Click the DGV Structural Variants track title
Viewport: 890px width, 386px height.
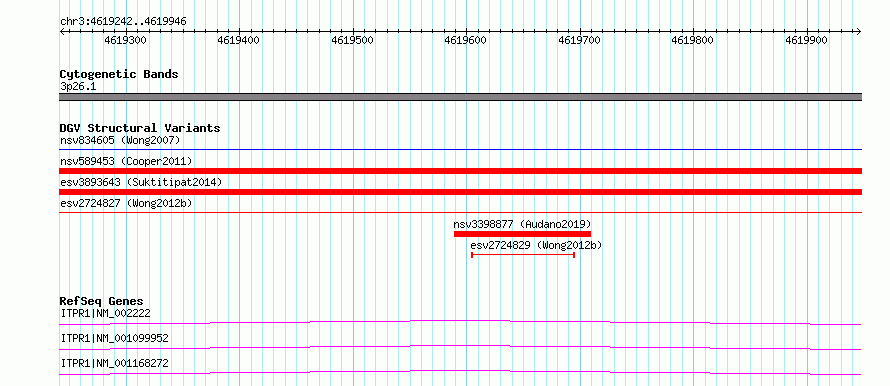(140, 128)
